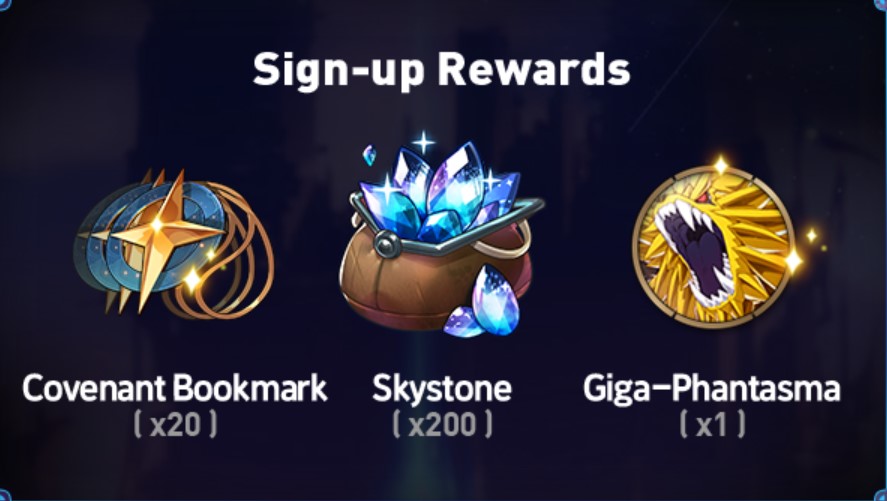Tap the small floating crystal above the pouch

point(369,155)
